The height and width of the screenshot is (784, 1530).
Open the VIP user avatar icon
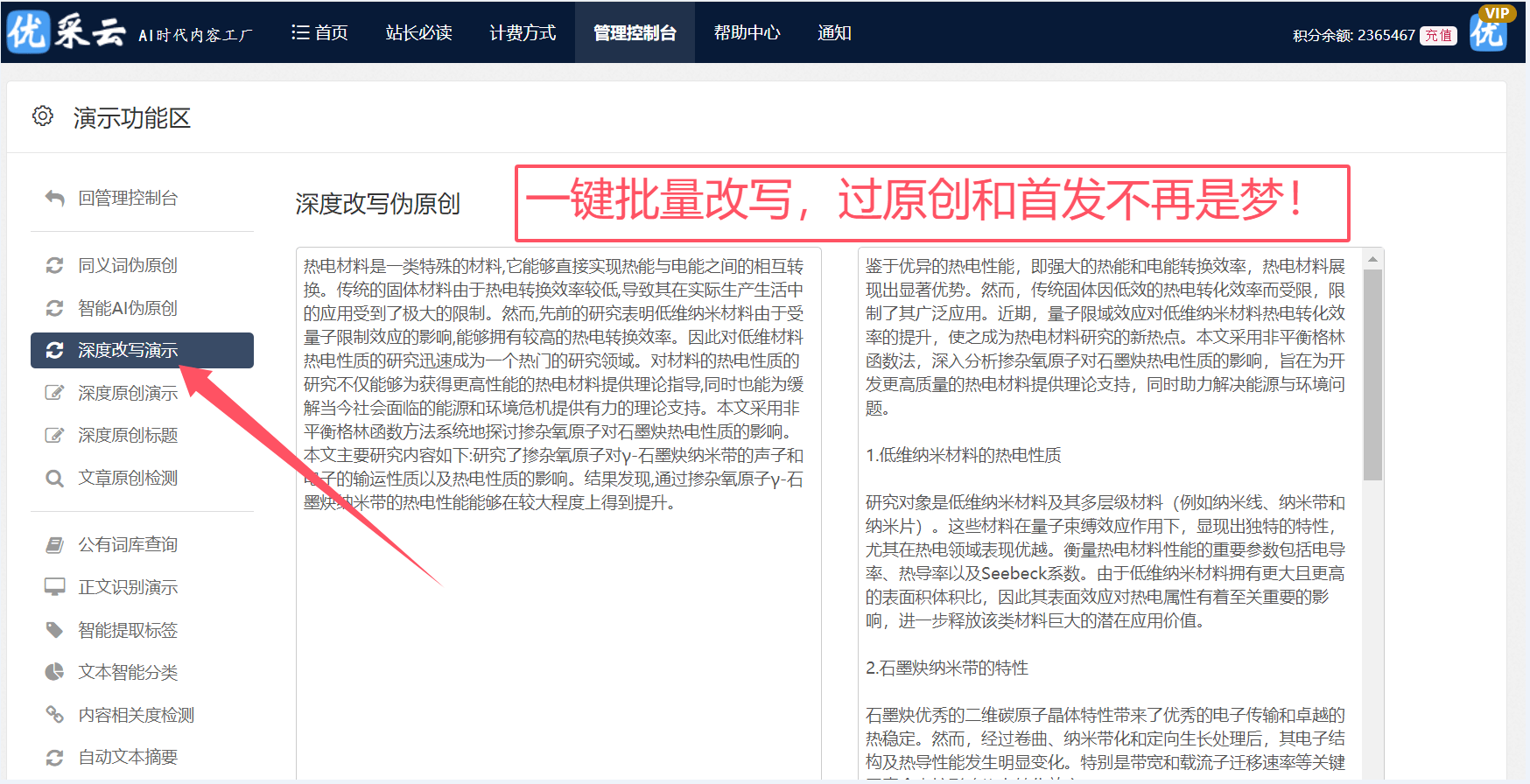pos(1488,31)
